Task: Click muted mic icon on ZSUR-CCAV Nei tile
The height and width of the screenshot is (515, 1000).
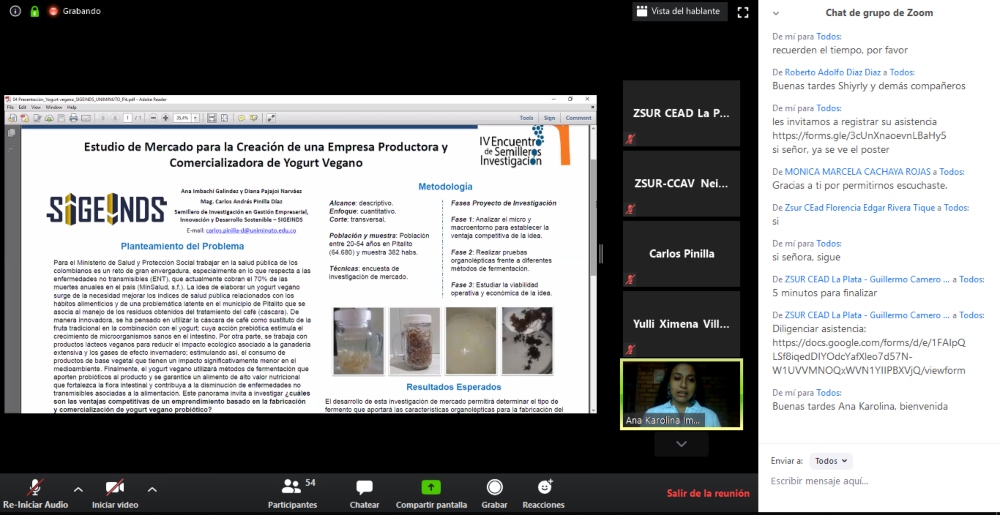Action: pos(630,209)
